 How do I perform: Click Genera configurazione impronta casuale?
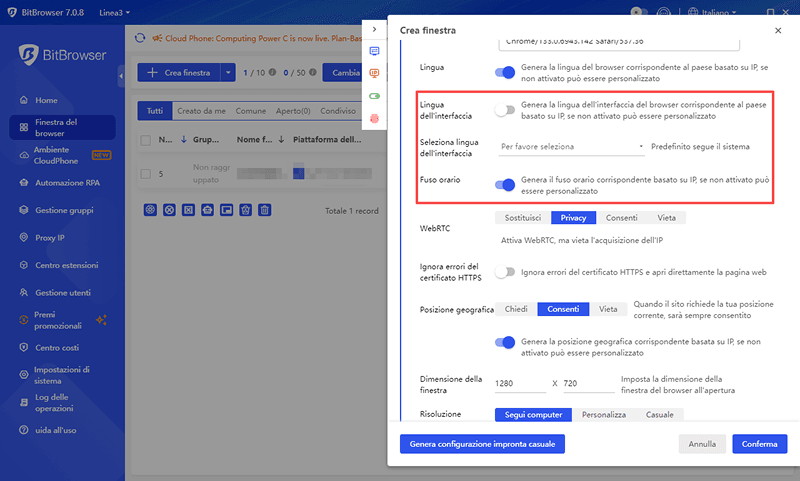tap(482, 444)
